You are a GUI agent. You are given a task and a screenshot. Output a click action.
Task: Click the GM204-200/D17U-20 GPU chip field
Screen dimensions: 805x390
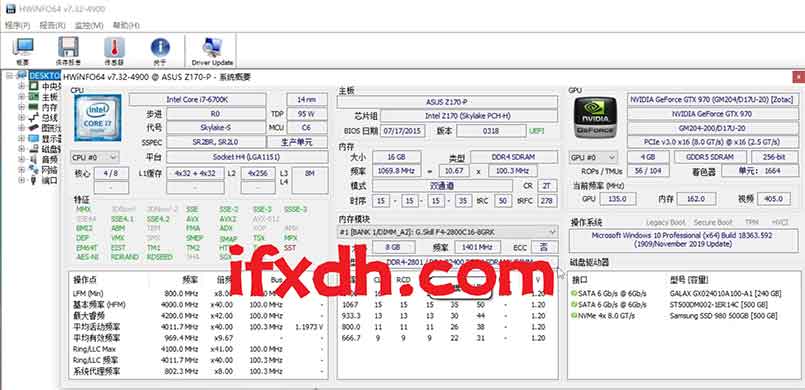[x=713, y=128]
